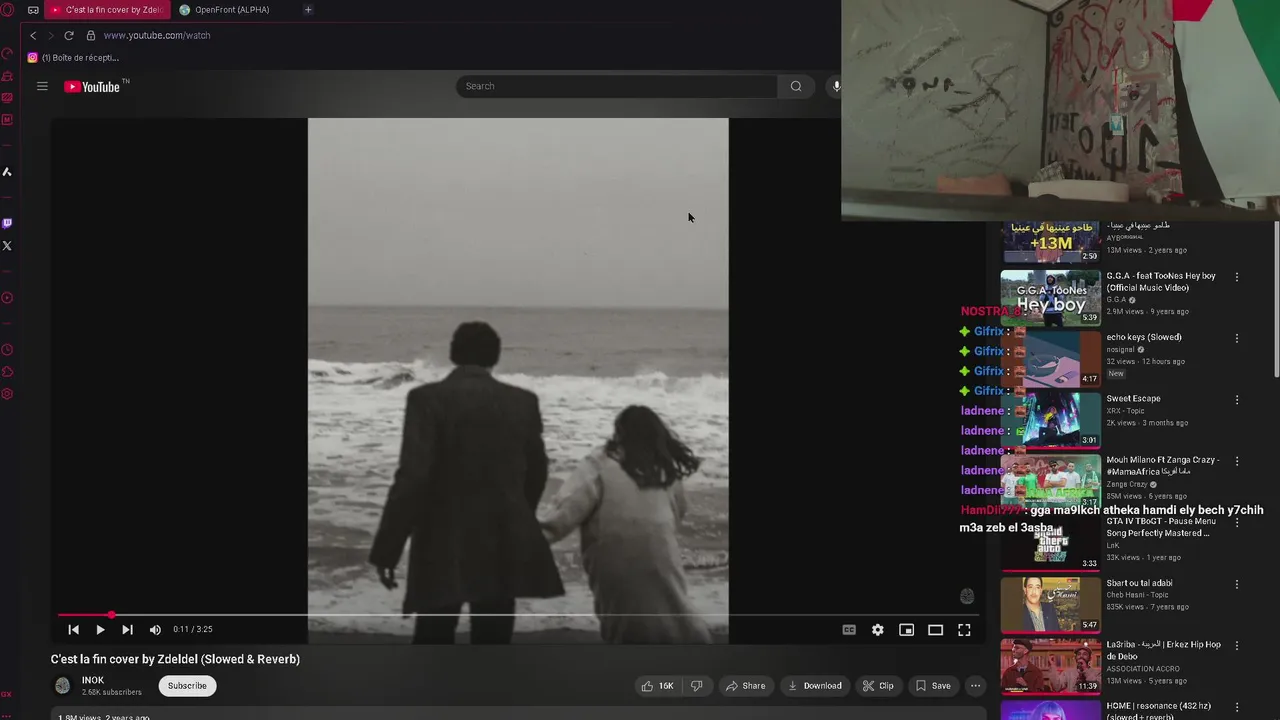Open X (Twitter) in the sidebar
Viewport: 1280px width, 720px height.
click(7, 245)
